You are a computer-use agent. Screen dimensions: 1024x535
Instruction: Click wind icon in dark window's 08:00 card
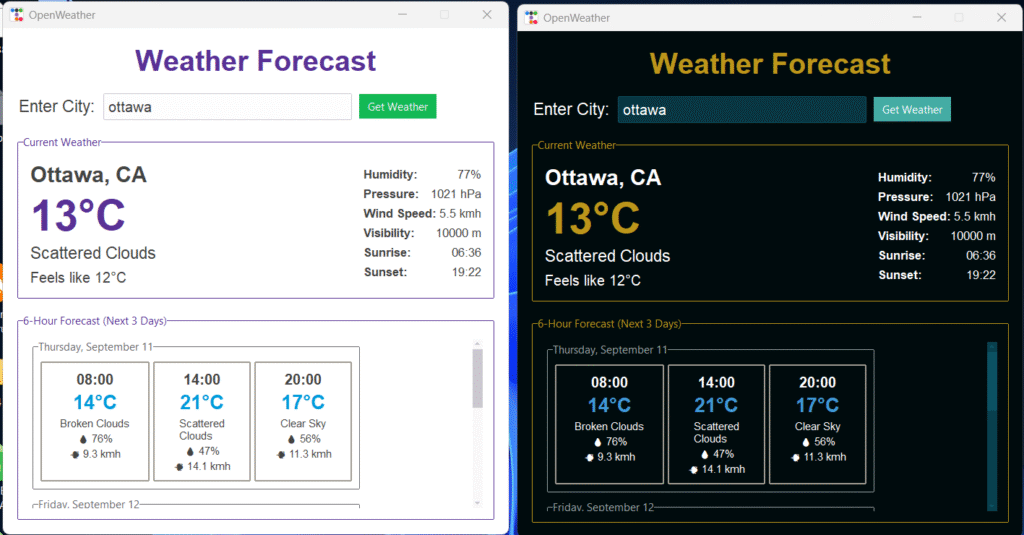pos(589,457)
